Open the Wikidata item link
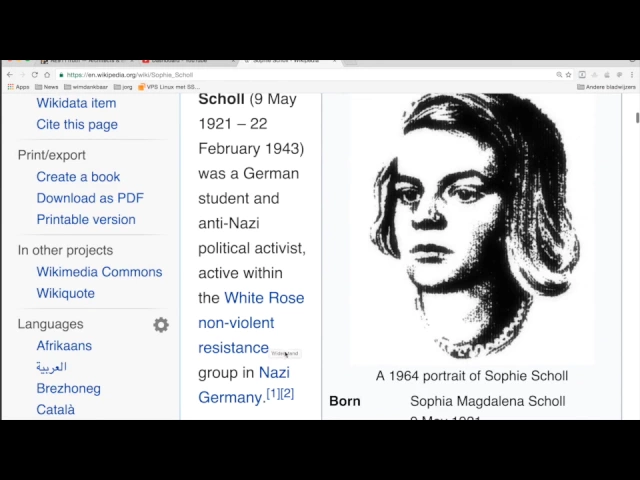Viewport: 640px width, 480px height. (76, 103)
